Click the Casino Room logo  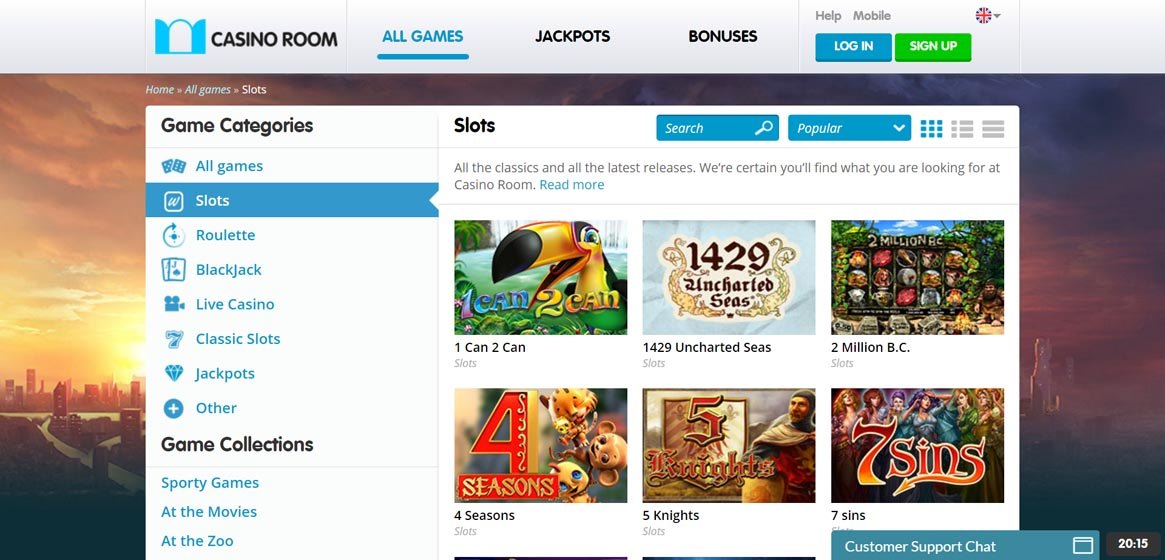pyautogui.click(x=246, y=37)
